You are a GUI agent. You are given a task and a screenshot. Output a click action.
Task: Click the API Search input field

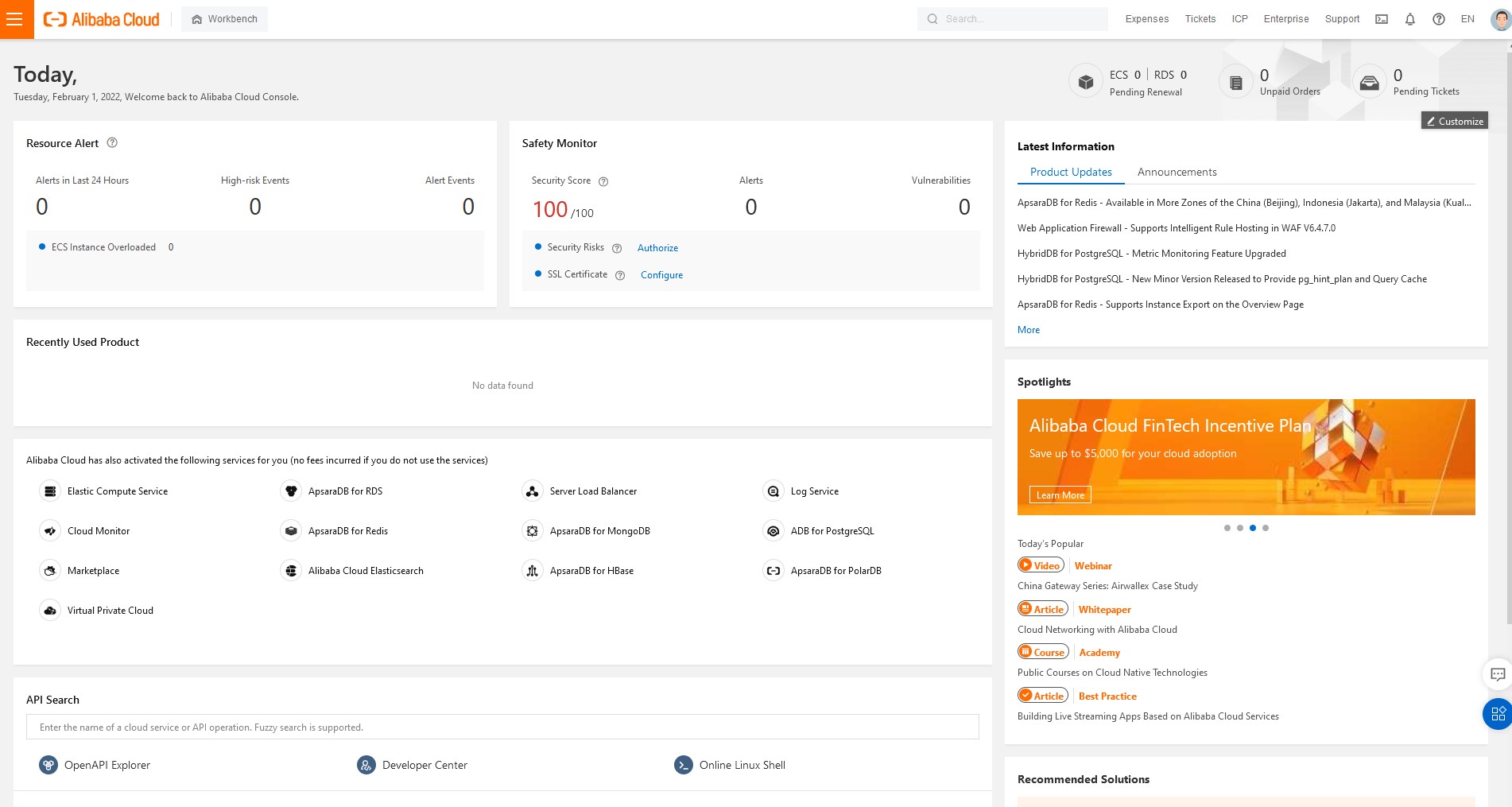coord(502,727)
